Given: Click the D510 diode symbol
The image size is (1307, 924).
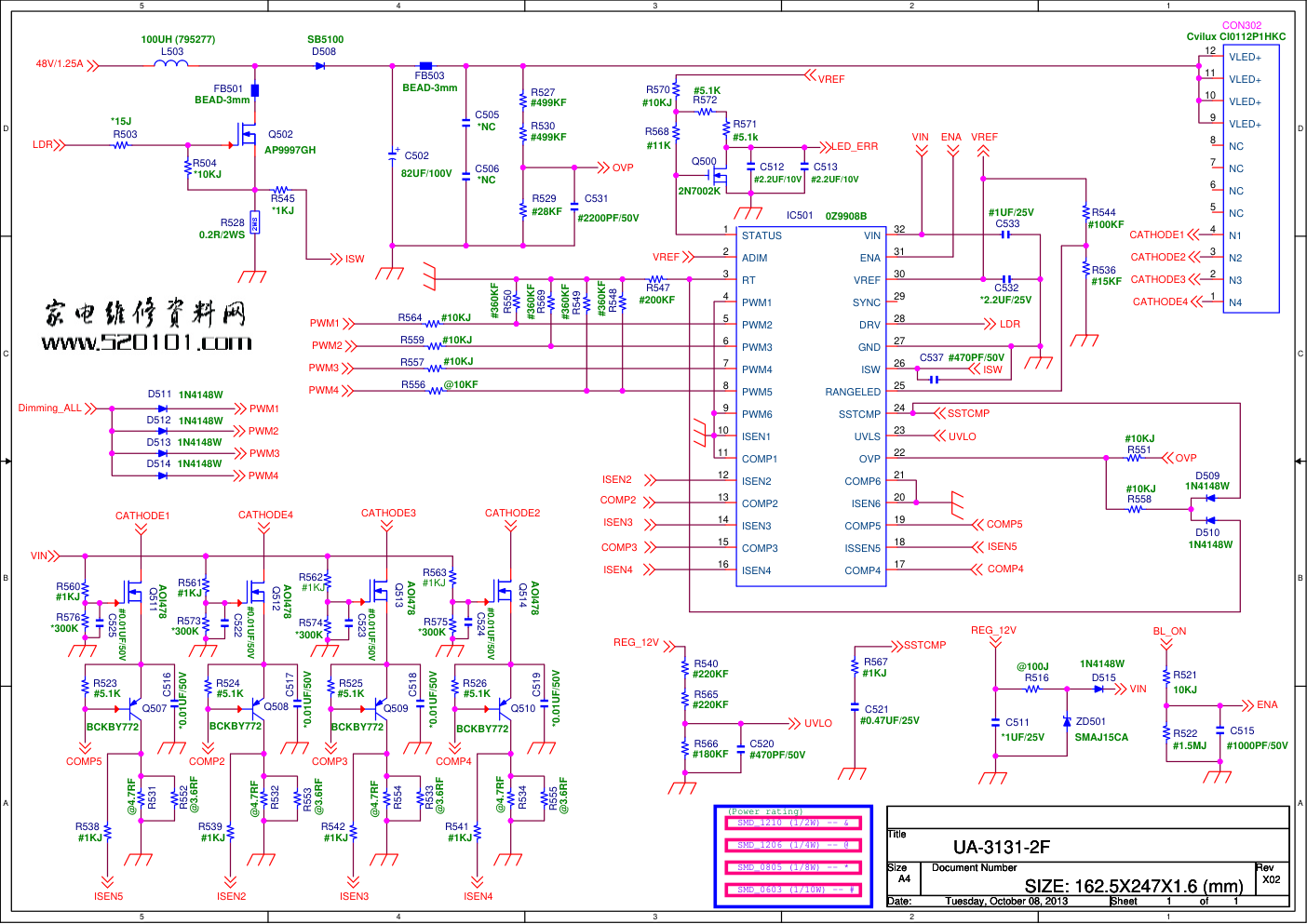Looking at the screenshot, I should pos(1210,520).
